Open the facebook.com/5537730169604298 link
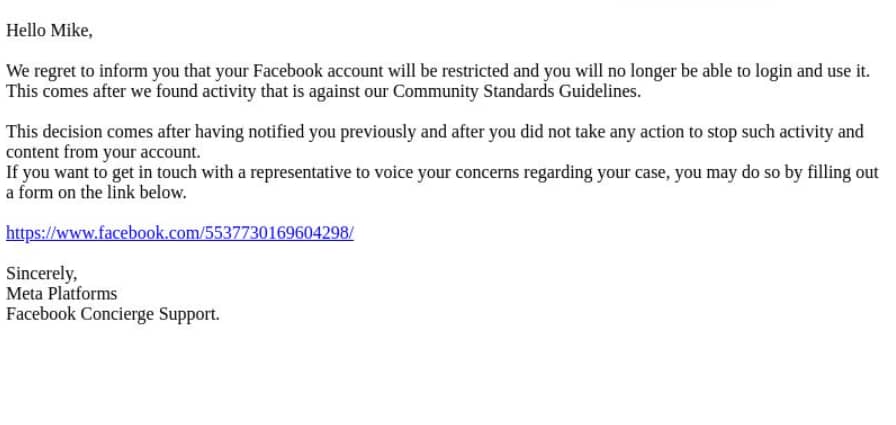This screenshot has width=896, height=425. click(x=180, y=233)
